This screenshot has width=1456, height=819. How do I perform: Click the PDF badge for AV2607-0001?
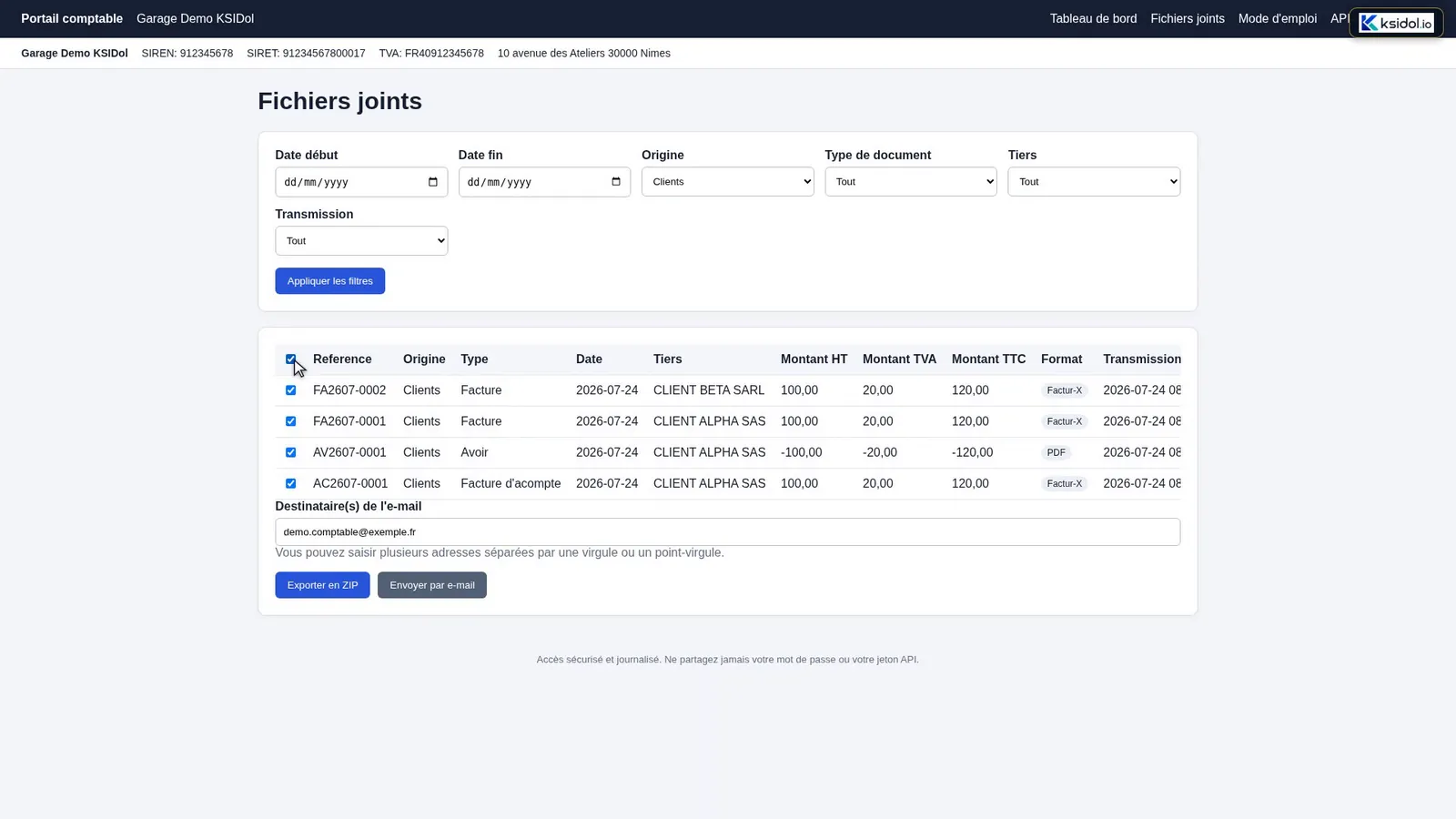click(1056, 452)
